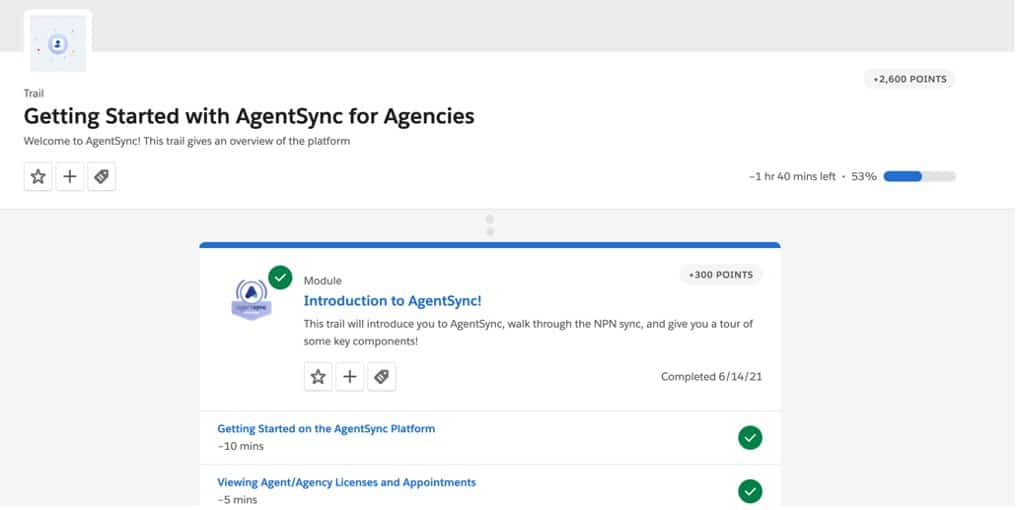Screen dimensions: 1017x510
Task: Click the trail progress bar at 53%
Action: point(920,176)
